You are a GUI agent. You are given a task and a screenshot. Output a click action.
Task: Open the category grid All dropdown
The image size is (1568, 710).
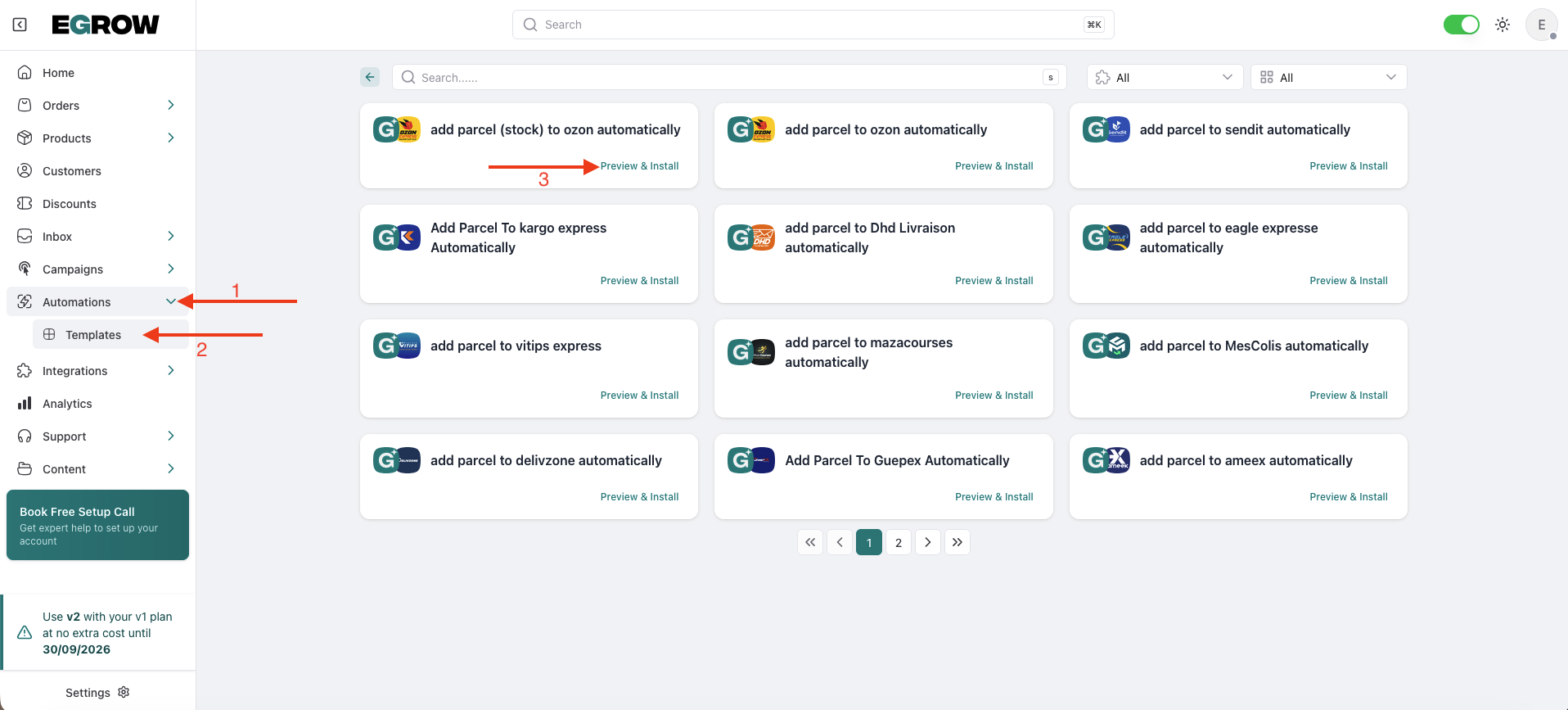pyautogui.click(x=1328, y=77)
